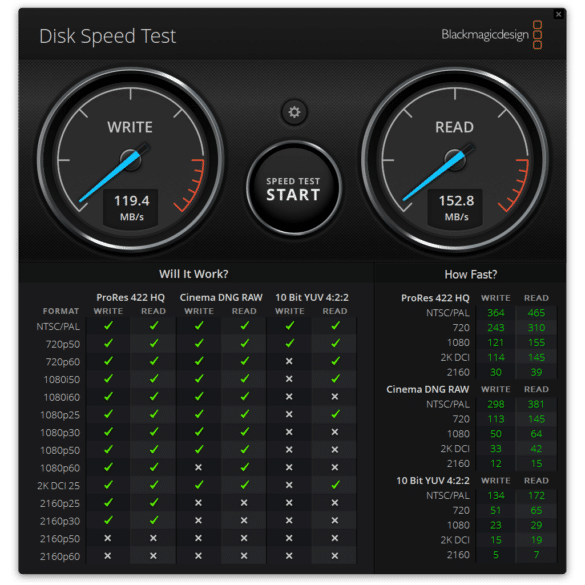Click 10 Bit YUV NTSC/PAL read value 172
The image size is (585, 585).
point(536,495)
